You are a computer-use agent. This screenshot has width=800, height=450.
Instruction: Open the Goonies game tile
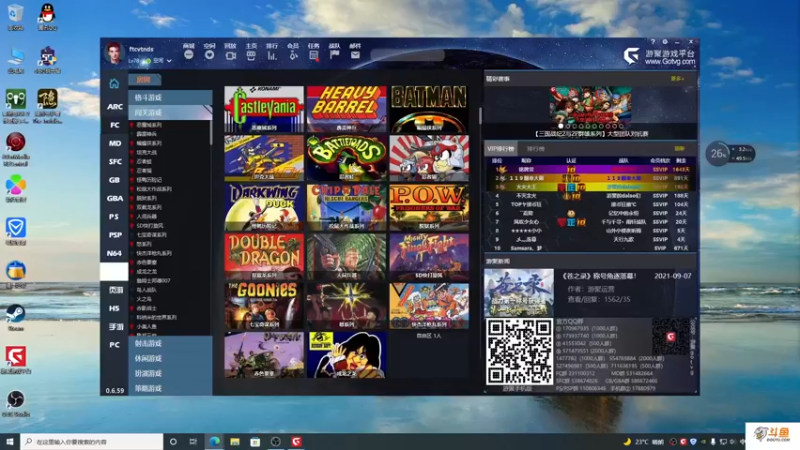coord(264,305)
